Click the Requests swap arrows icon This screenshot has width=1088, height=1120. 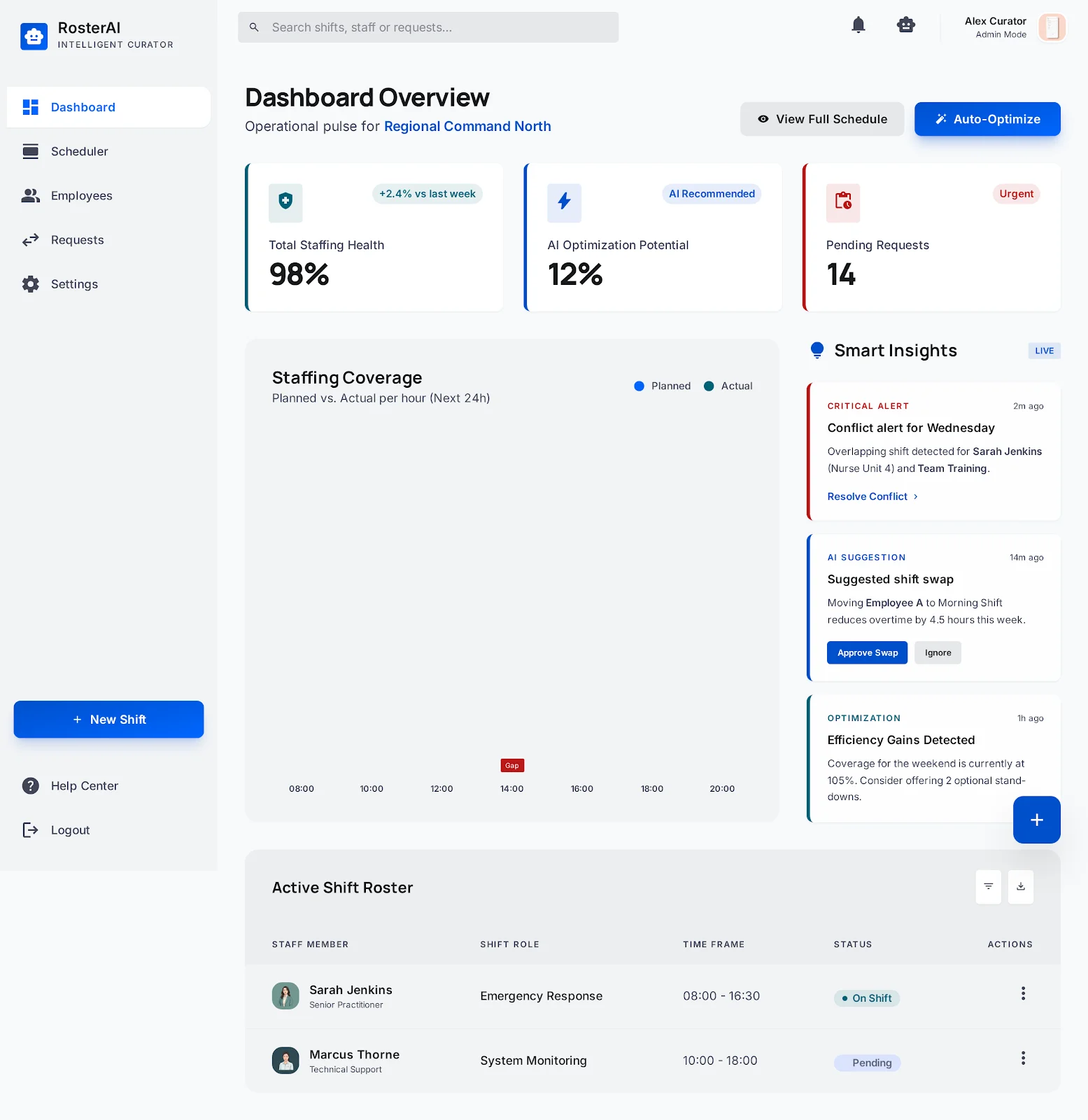pyautogui.click(x=30, y=240)
